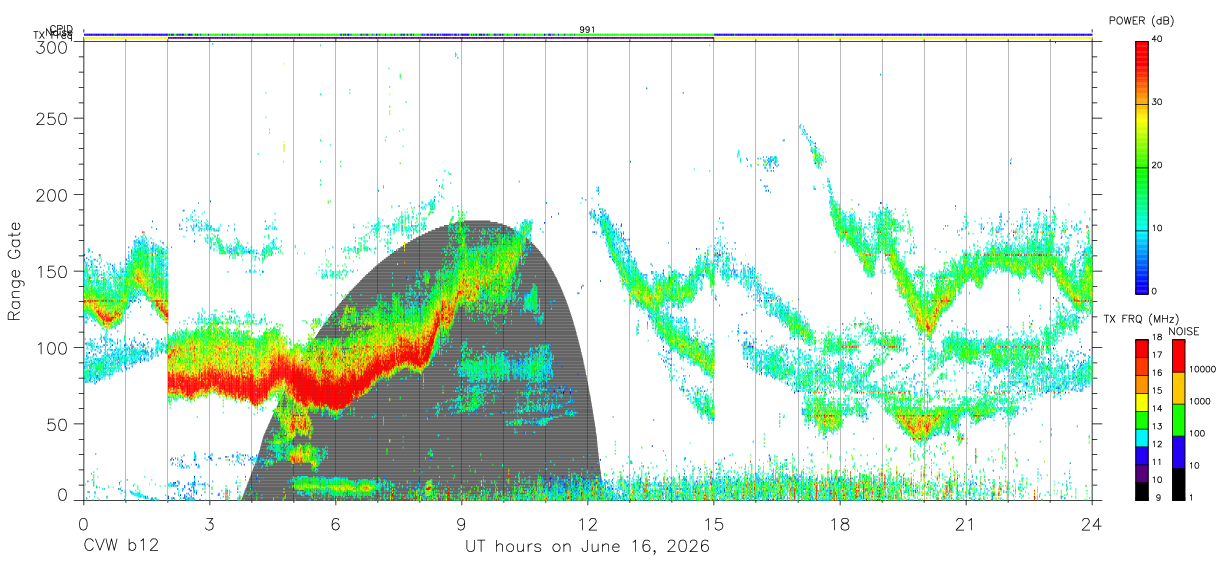Click the black segment of NOISE bar
Image resolution: width=1228 pixels, height=567 pixels.
1177,484
